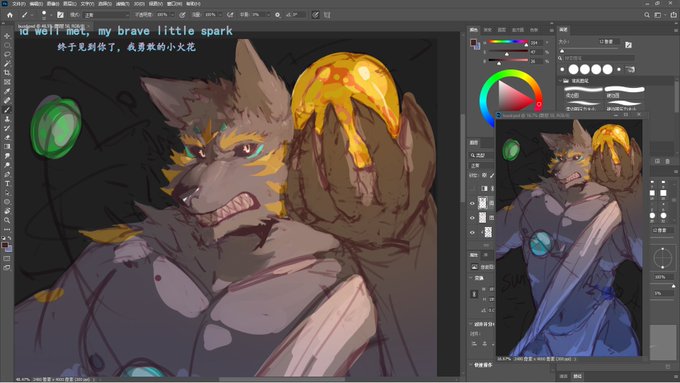Toggle pressure for size icon
Viewport: 680px width, 383px height.
click(315, 15)
